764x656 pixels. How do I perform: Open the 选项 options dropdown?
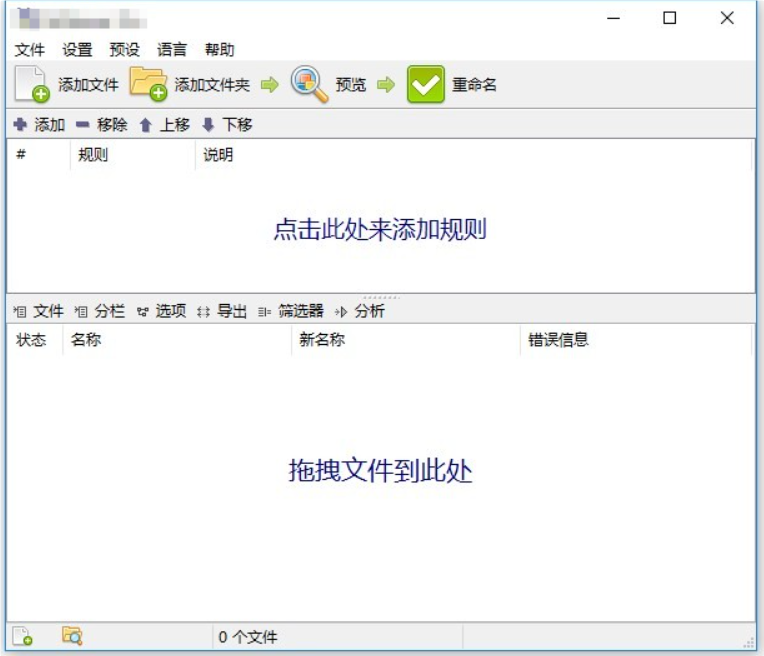click(x=162, y=311)
